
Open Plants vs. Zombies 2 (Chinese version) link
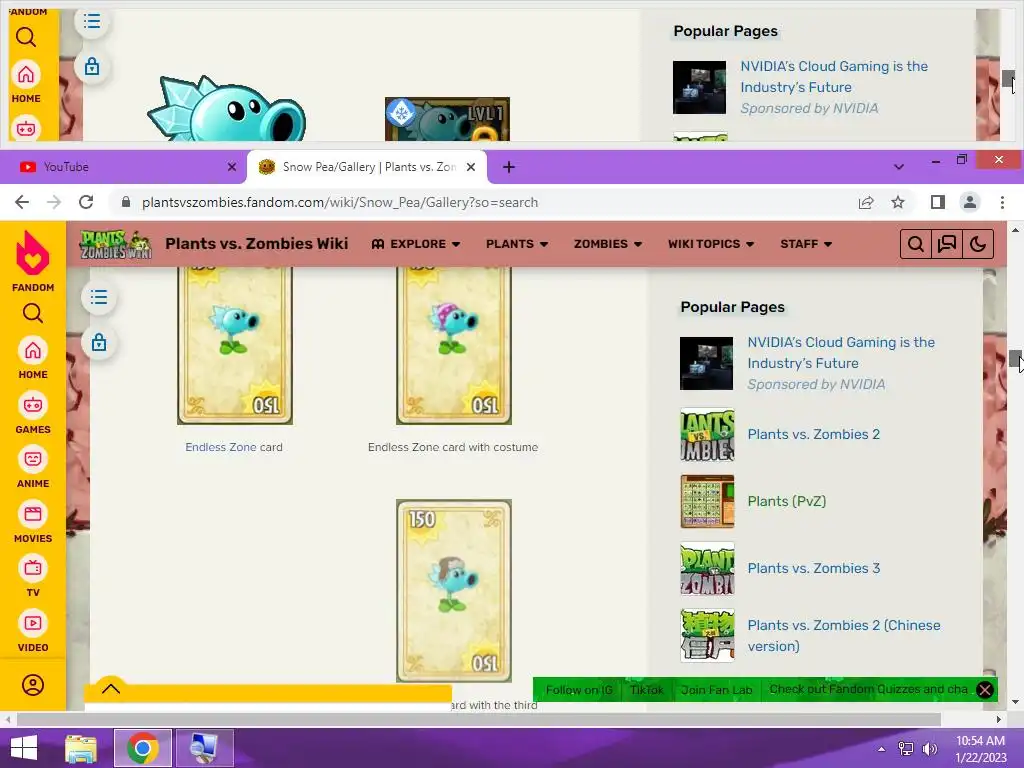point(844,635)
